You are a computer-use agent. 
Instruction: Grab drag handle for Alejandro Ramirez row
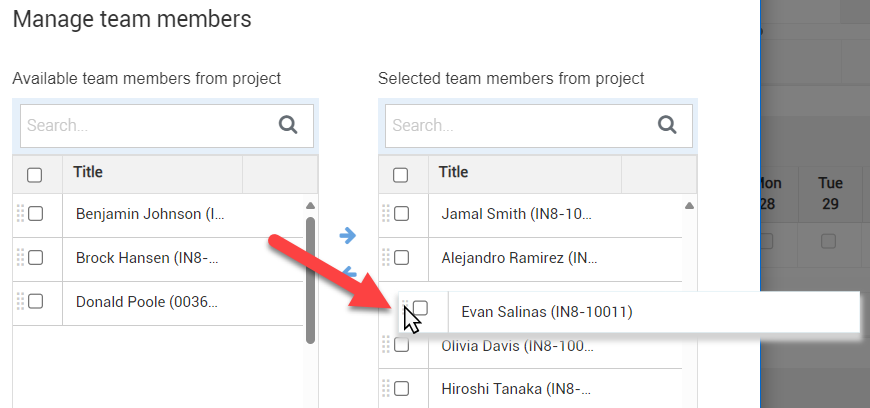(x=386, y=257)
